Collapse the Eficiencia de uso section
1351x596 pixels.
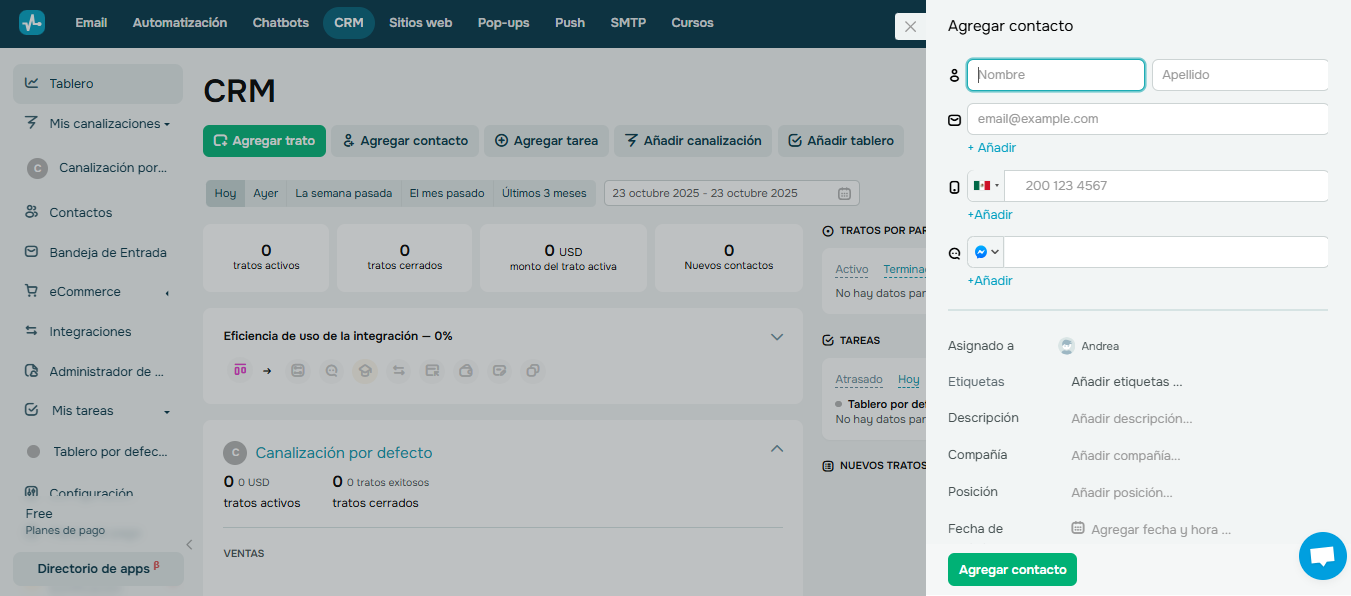click(777, 337)
